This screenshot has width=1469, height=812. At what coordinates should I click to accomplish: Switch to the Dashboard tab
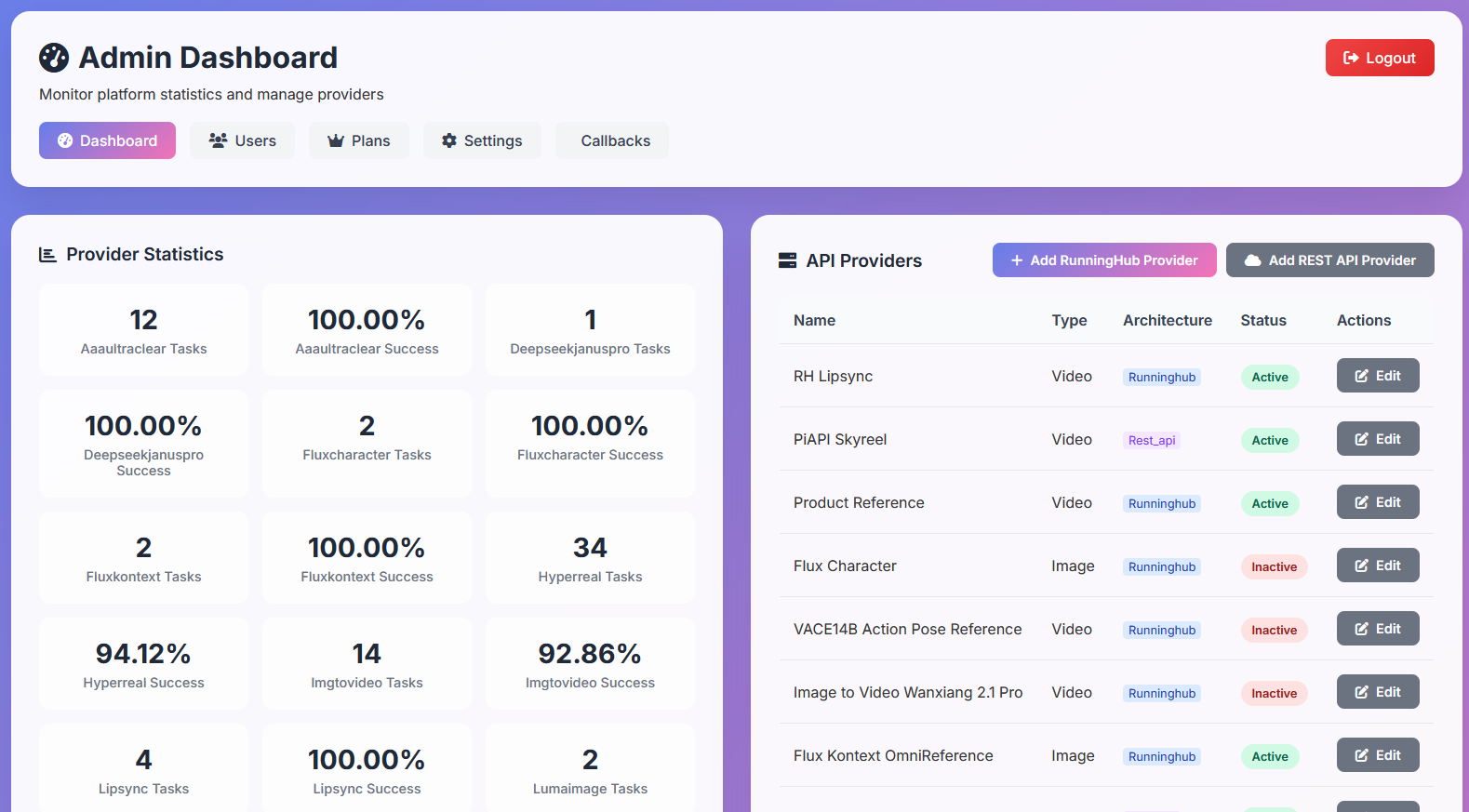click(x=107, y=140)
